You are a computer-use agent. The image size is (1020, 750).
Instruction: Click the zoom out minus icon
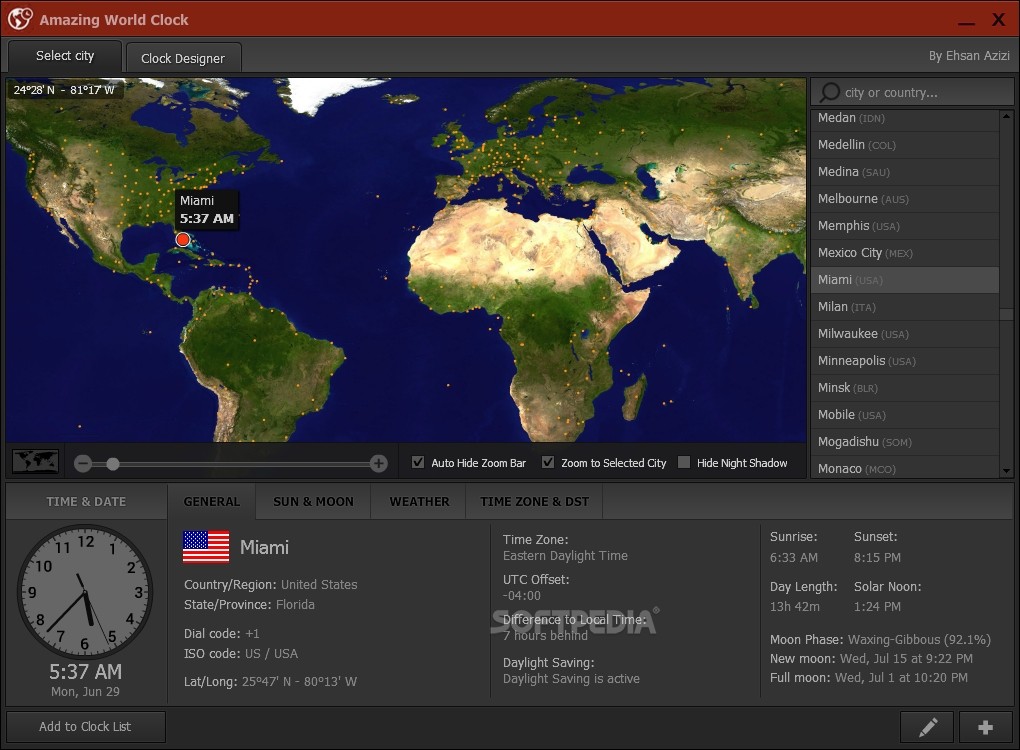pyautogui.click(x=83, y=463)
